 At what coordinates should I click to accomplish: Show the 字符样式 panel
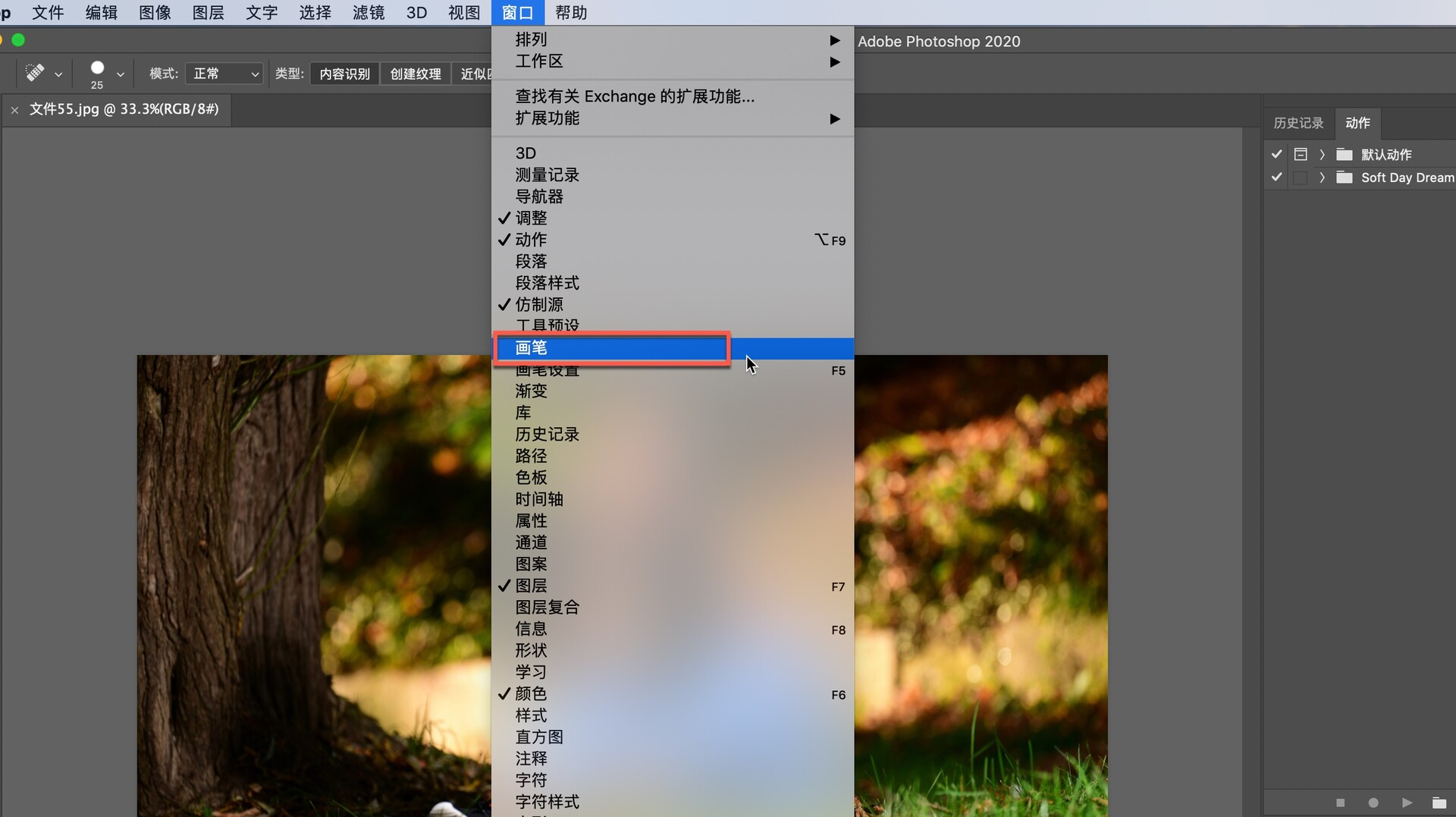point(673,802)
